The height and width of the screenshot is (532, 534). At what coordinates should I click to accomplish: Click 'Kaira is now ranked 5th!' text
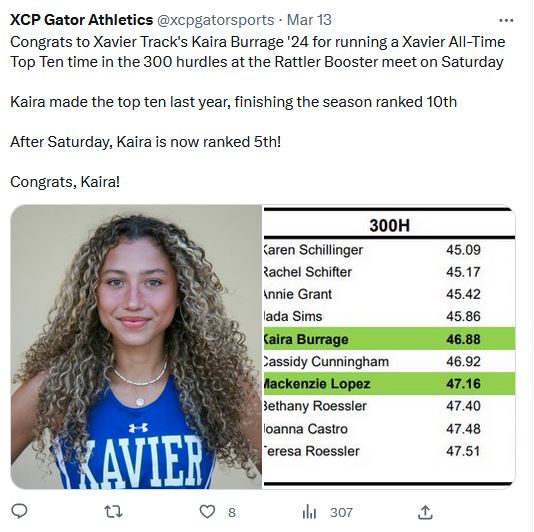tap(199, 142)
